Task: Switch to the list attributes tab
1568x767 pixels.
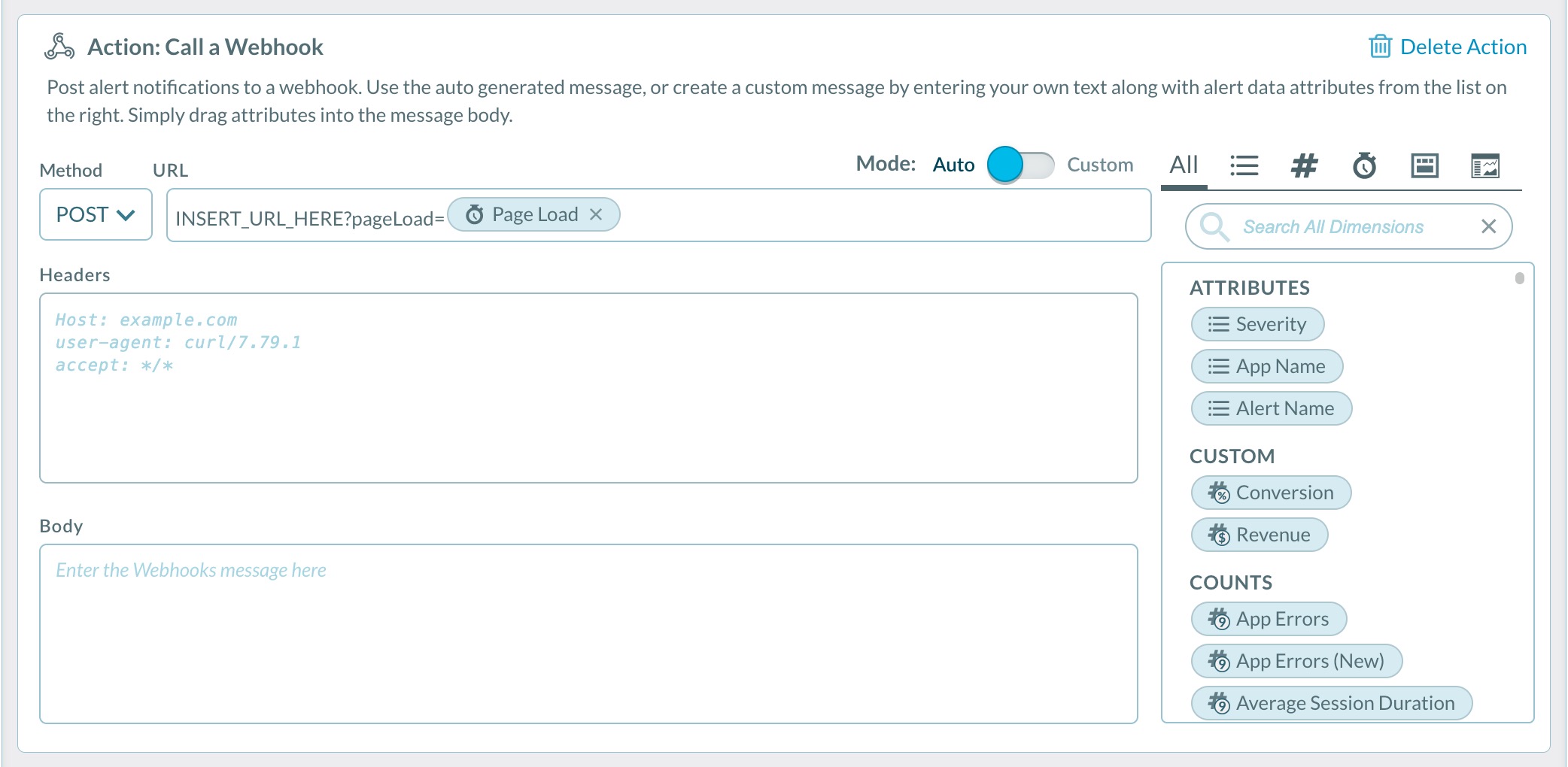Action: point(1244,165)
